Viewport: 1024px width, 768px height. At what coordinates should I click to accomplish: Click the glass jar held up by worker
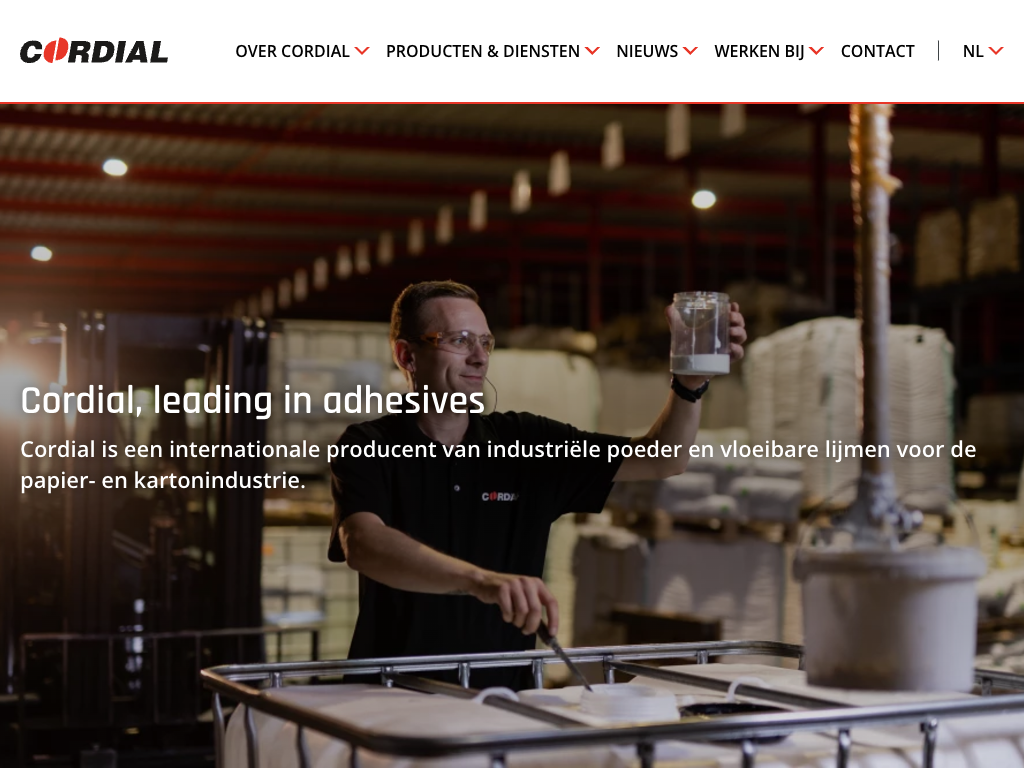pyautogui.click(x=700, y=333)
